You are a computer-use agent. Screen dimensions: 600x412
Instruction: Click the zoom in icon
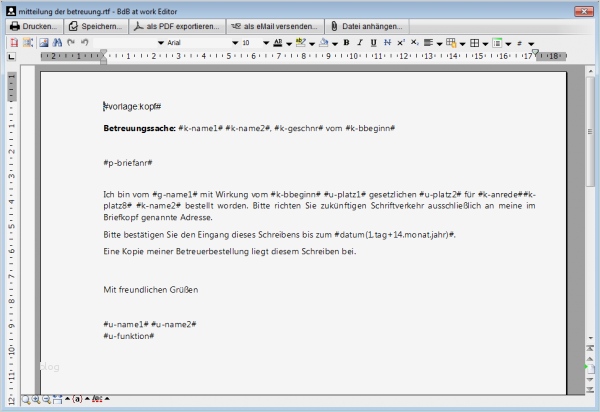[36, 399]
